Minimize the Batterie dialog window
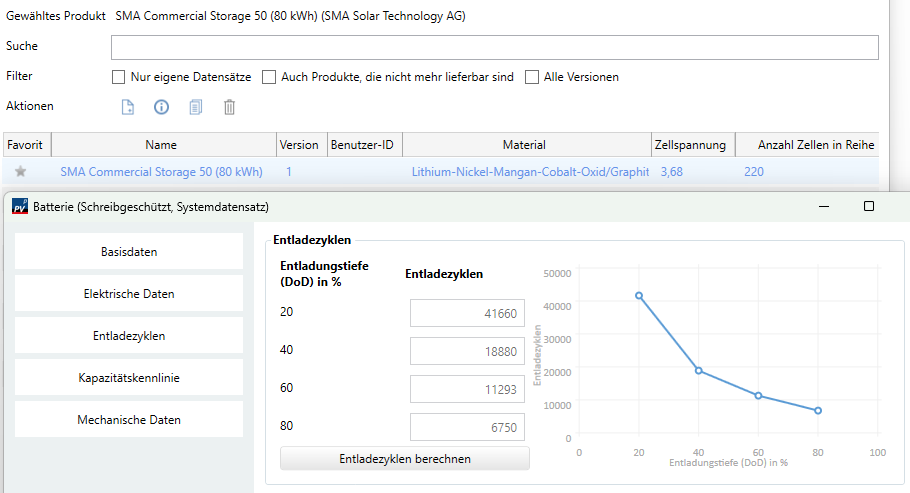 tap(823, 206)
